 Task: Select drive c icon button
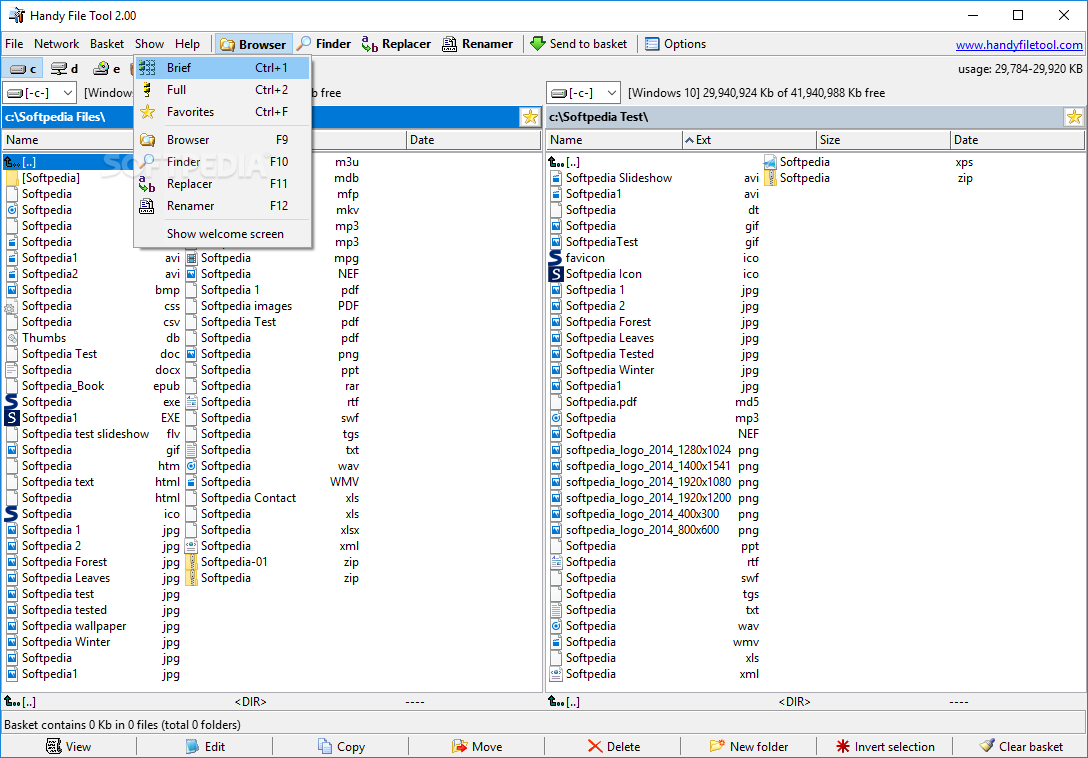tap(23, 69)
